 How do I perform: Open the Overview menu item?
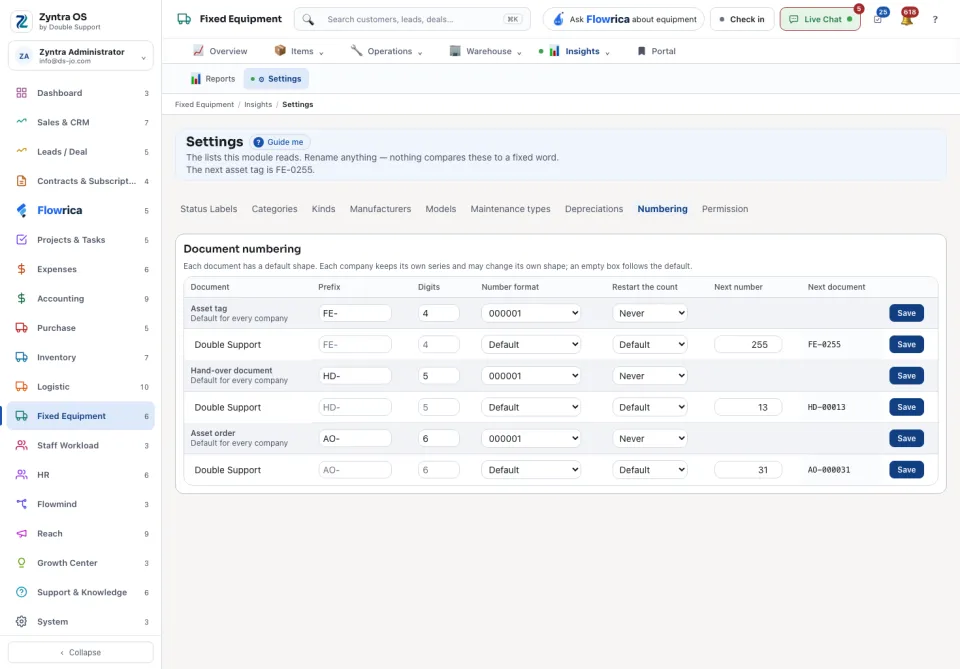pos(220,51)
